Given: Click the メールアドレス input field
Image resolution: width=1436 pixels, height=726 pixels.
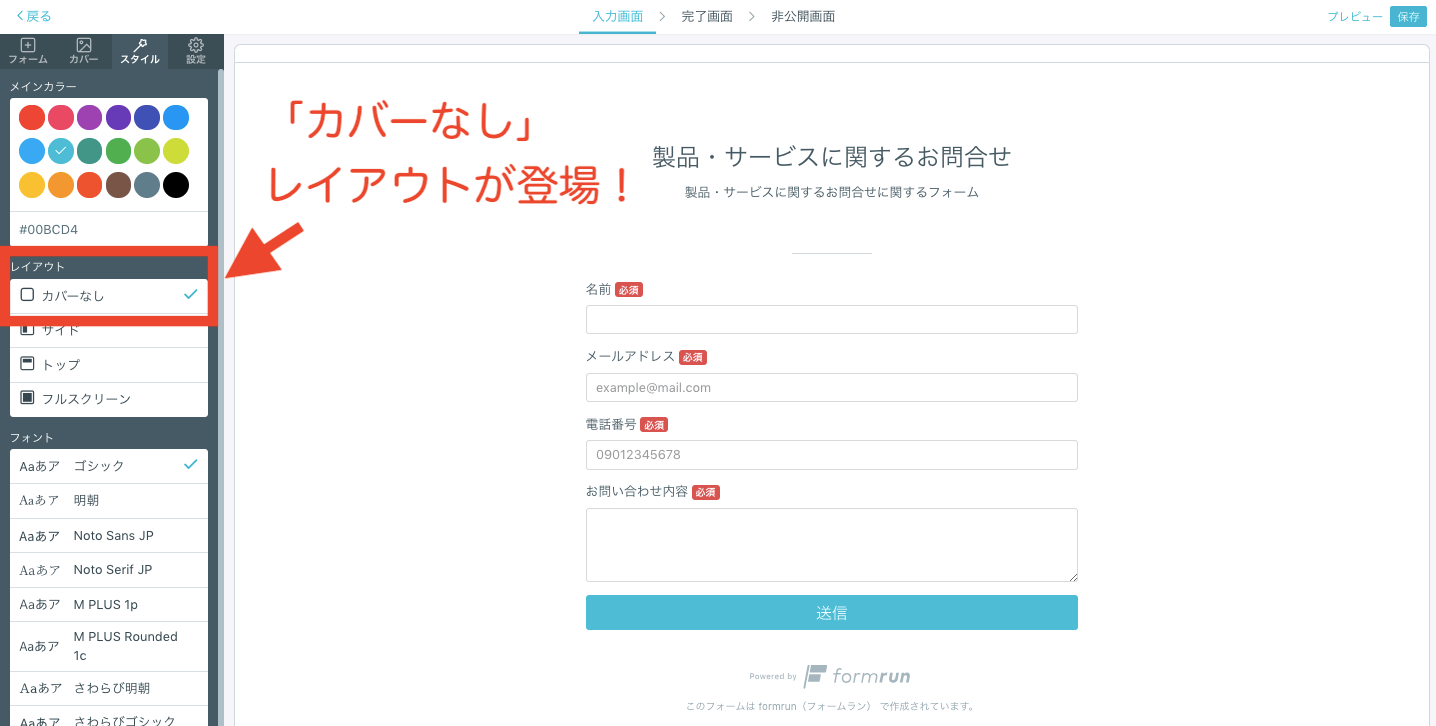Looking at the screenshot, I should click(831, 387).
